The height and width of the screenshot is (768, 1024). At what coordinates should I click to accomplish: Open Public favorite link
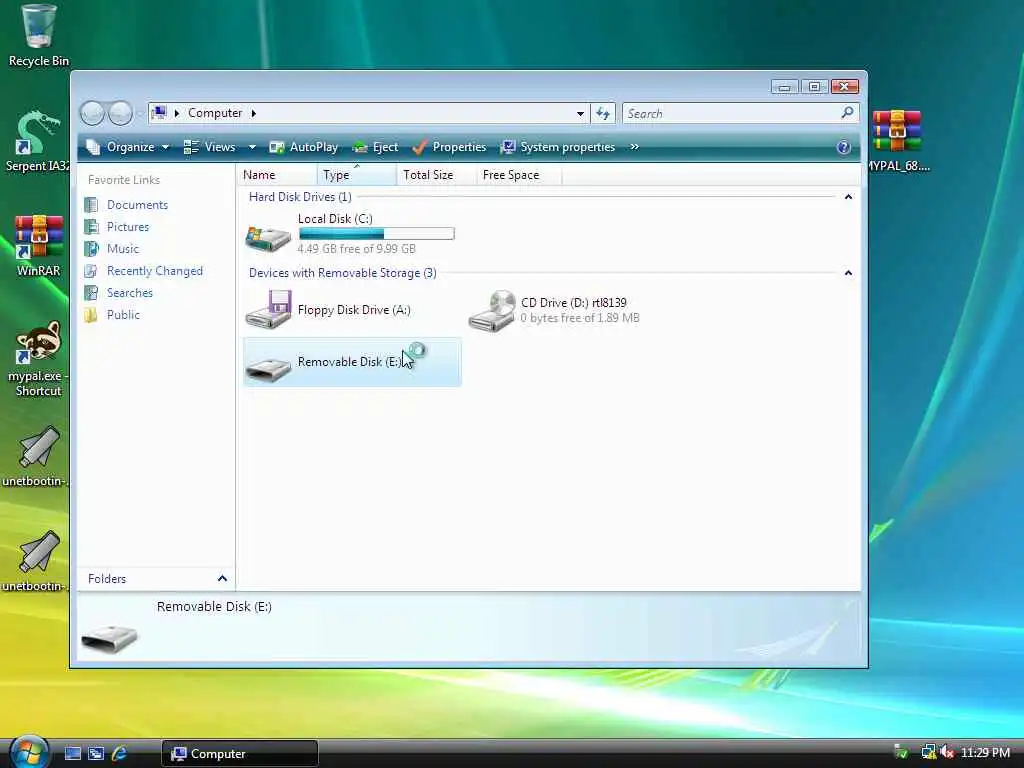[123, 315]
